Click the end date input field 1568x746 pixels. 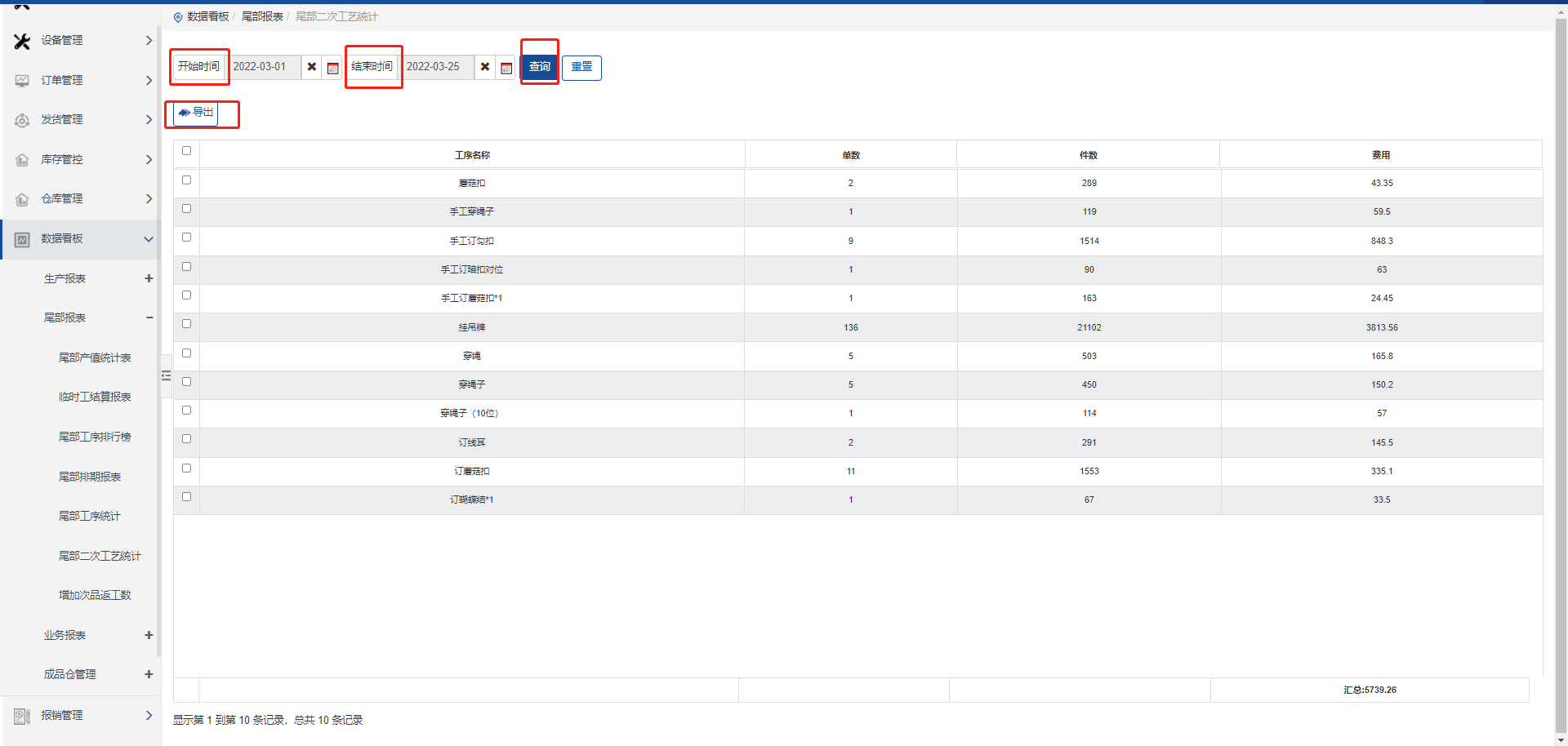(x=438, y=67)
